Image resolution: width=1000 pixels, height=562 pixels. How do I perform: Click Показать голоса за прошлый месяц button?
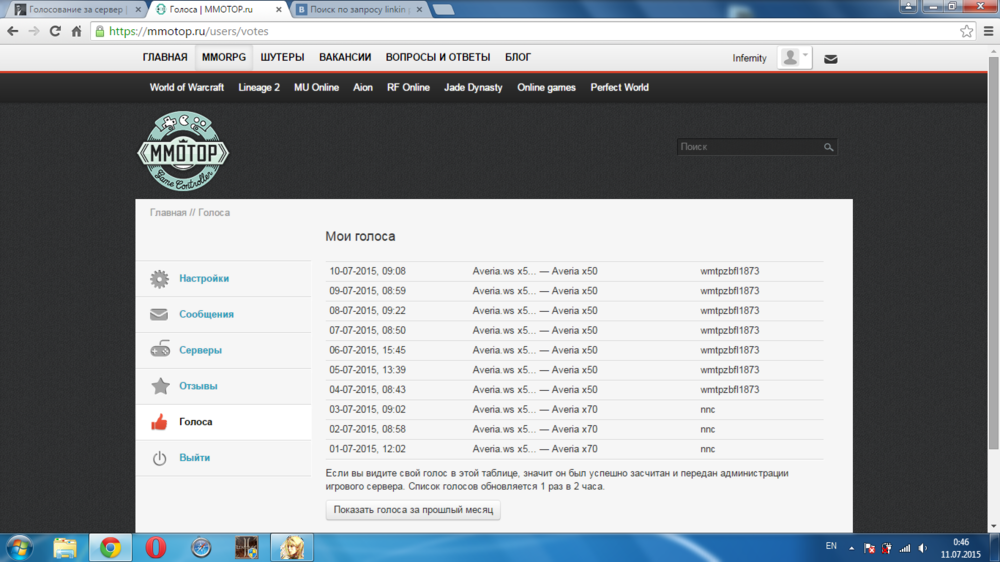(413, 510)
